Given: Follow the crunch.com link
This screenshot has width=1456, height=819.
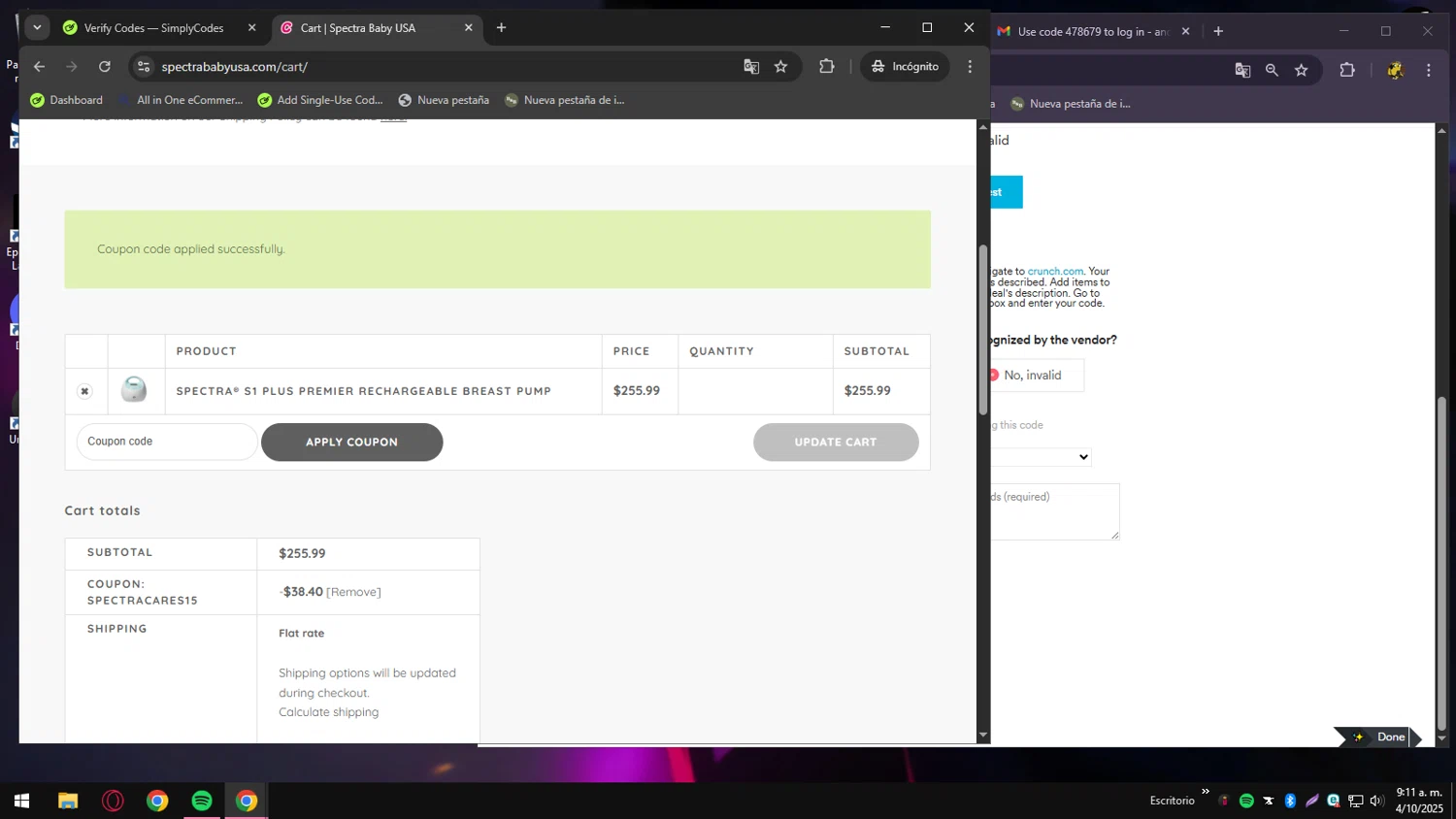Looking at the screenshot, I should click(x=1055, y=272).
